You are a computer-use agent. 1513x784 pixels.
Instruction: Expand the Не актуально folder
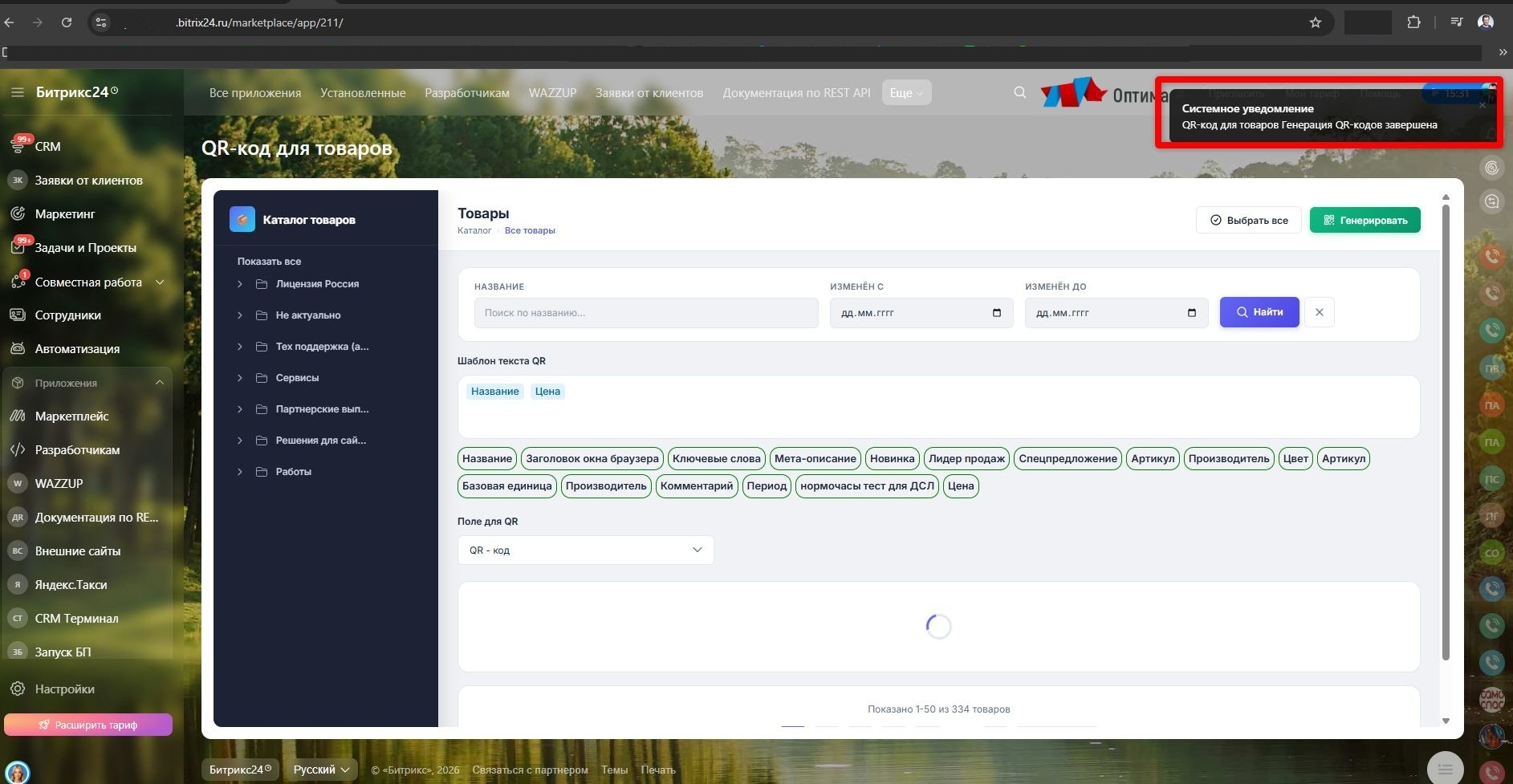pos(239,315)
